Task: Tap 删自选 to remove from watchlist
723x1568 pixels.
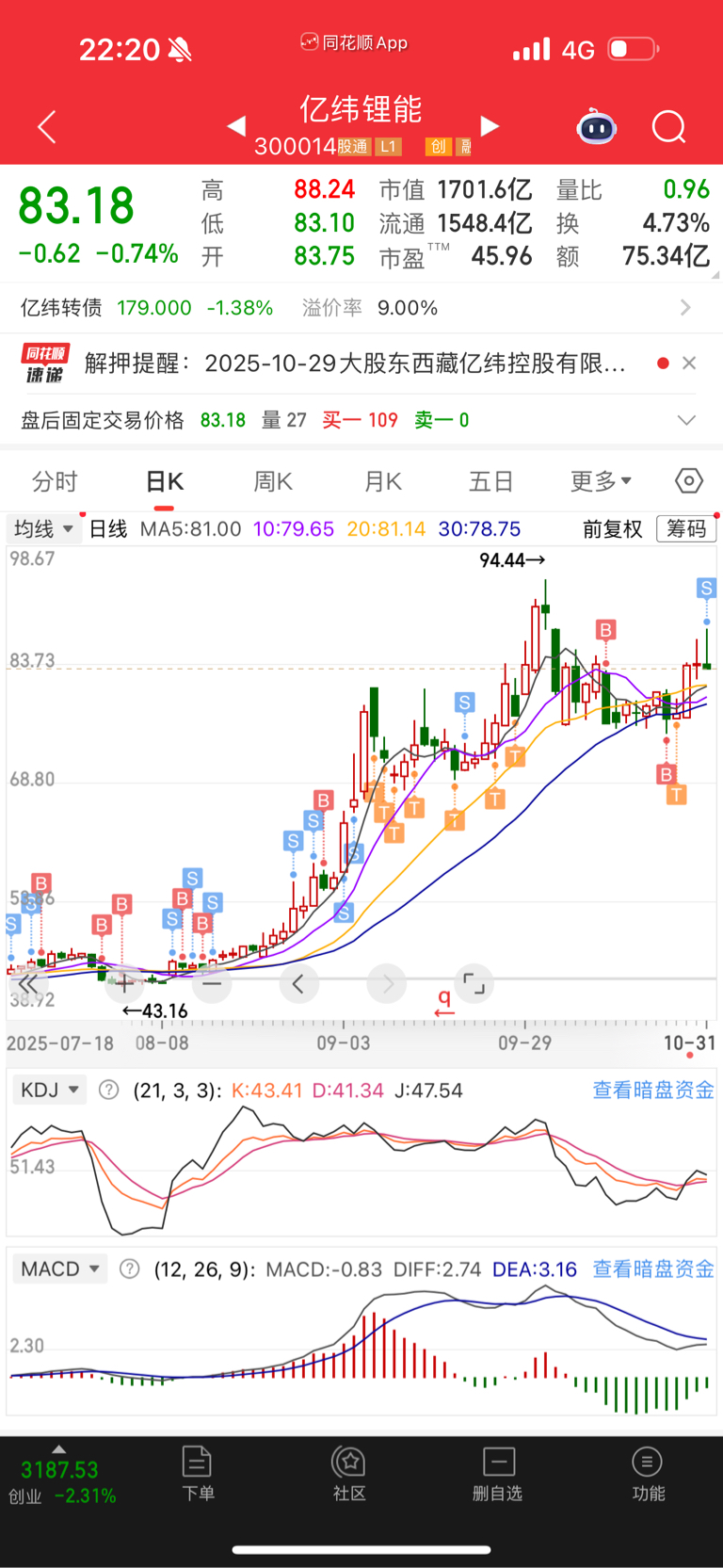Action: coord(498,1474)
